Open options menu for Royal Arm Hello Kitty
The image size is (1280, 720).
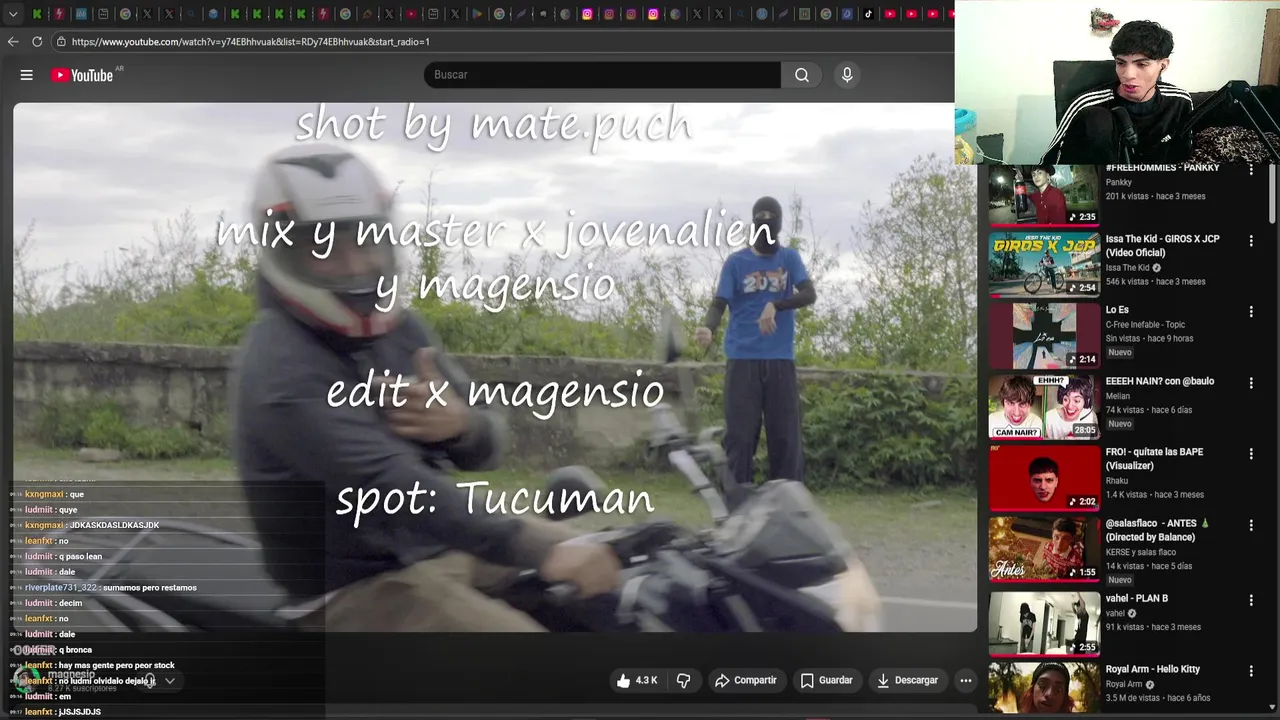[x=1251, y=671]
